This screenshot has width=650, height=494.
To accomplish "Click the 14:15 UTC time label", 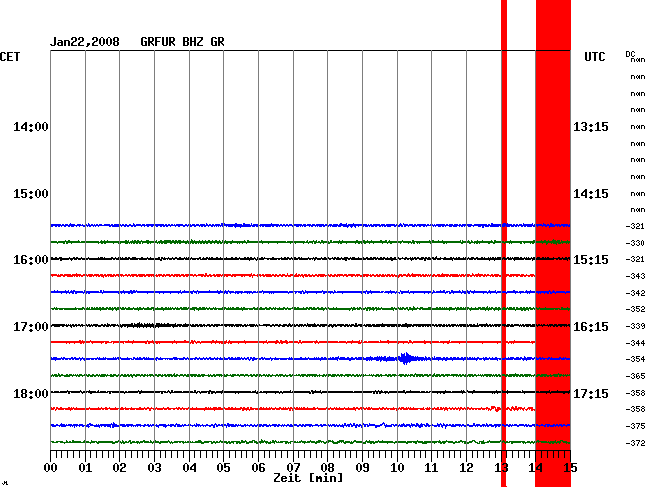I will (x=591, y=194).
